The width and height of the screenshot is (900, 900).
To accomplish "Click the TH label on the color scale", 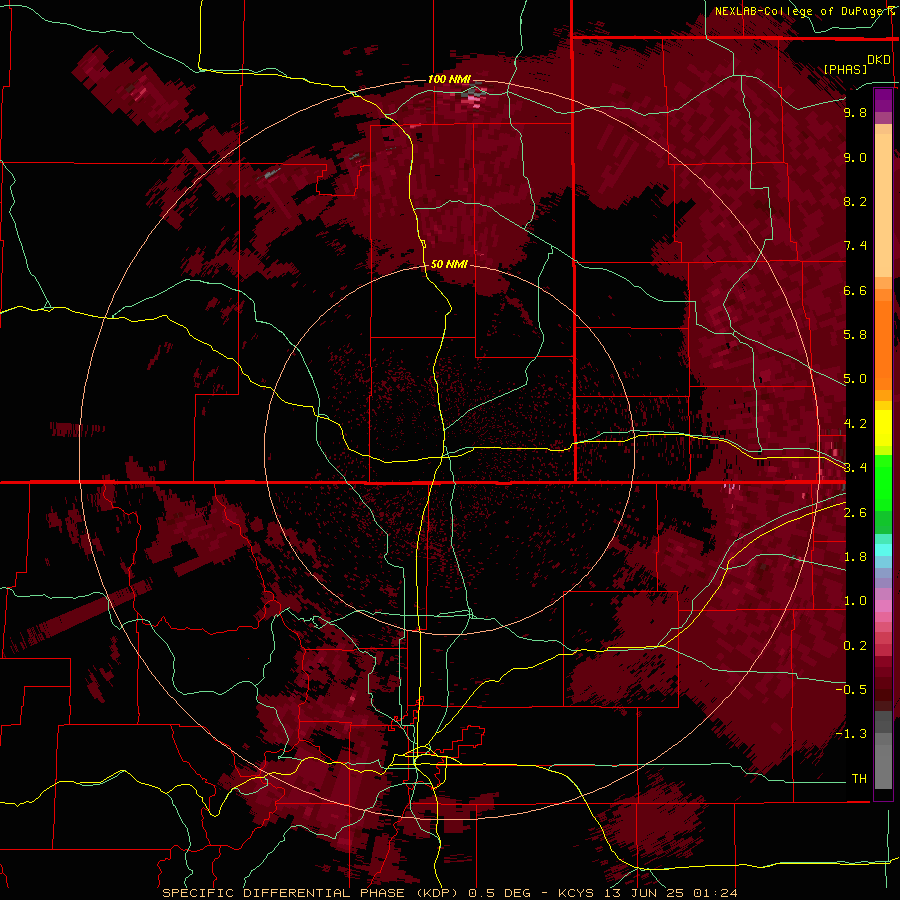I will tap(859, 779).
